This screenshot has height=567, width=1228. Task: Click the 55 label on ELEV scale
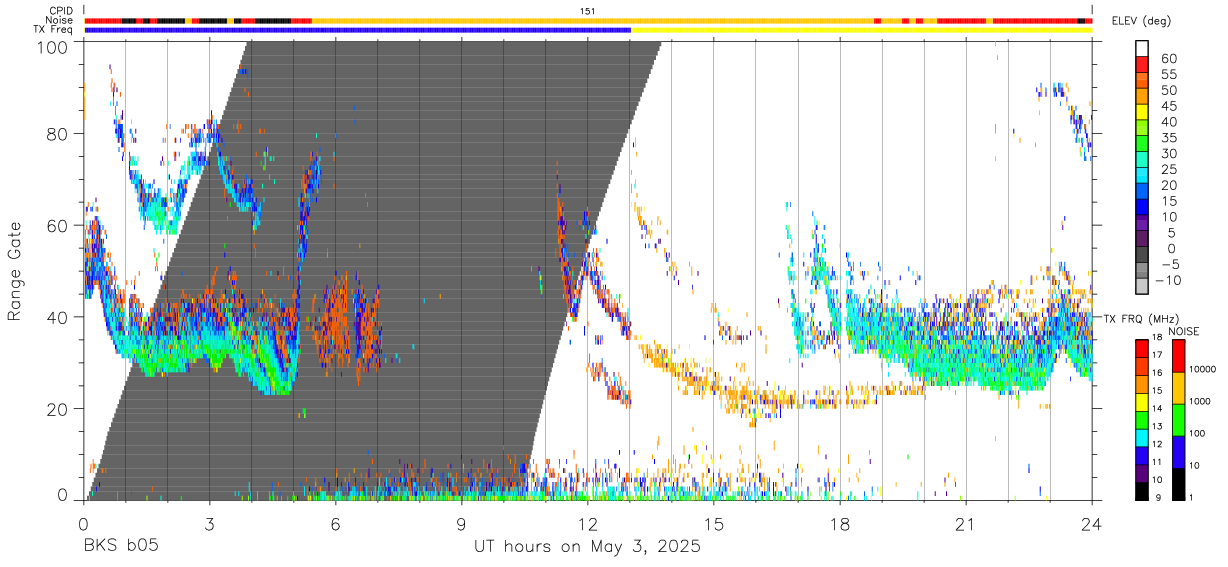tap(1167, 75)
